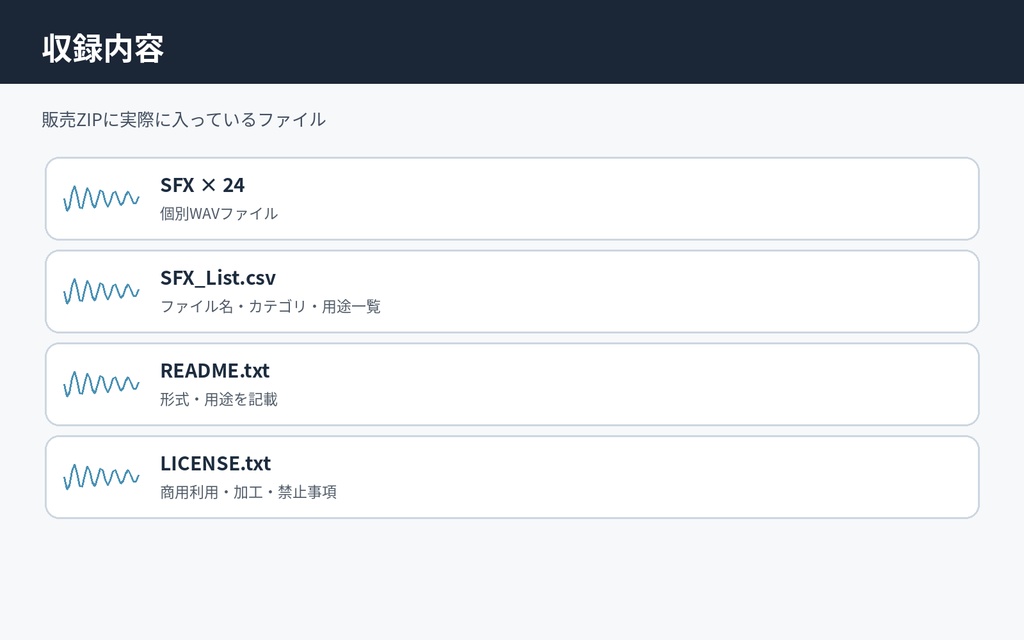Open the README.txt file name
This screenshot has height=640, width=1024.
click(x=215, y=371)
